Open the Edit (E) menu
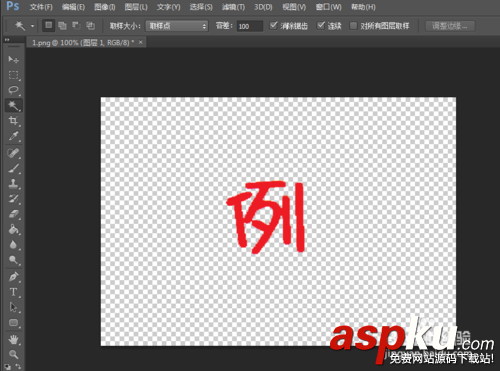Screen dimensions: 500x371 [x=73, y=7]
